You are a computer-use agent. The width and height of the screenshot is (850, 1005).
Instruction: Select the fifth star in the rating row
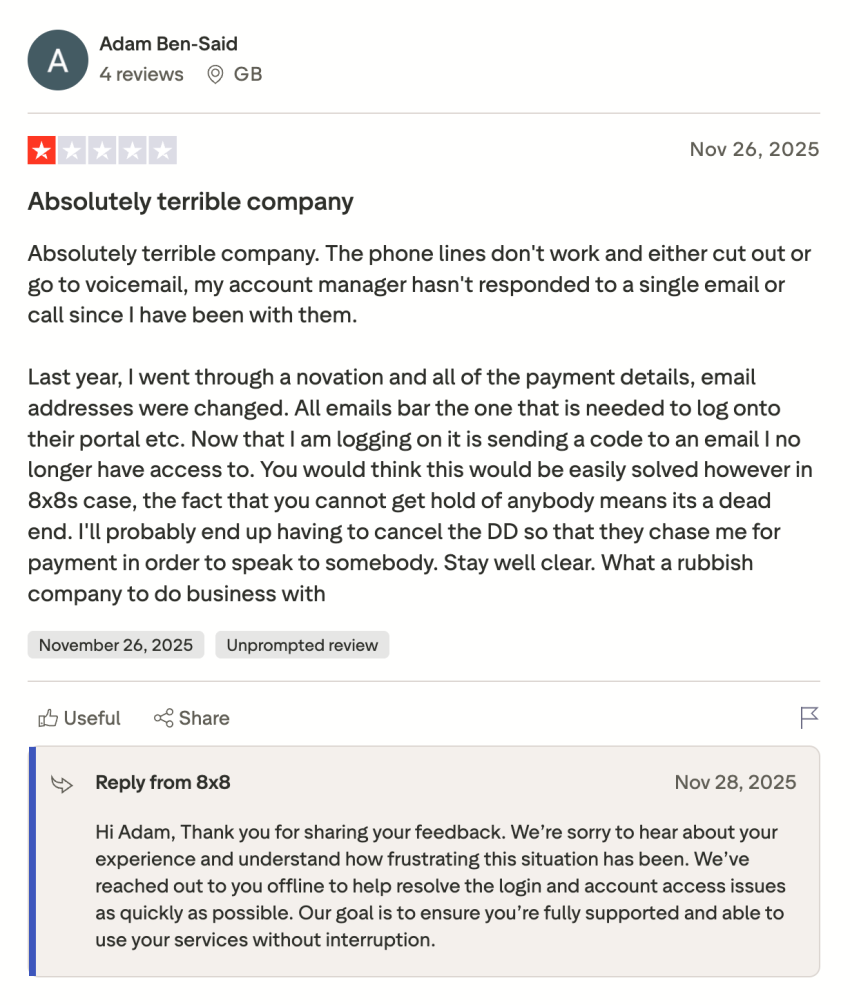[x=161, y=150]
